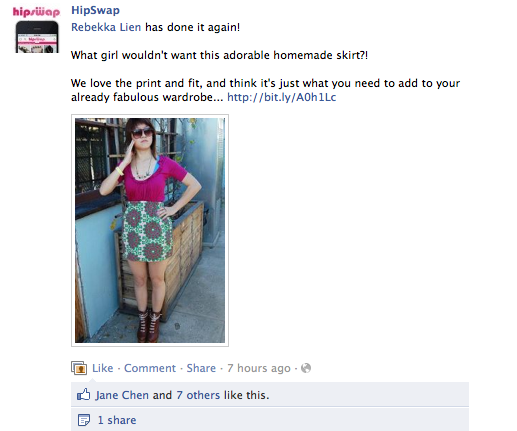
Task: Click the photo album icon beside Like
Action: [79, 368]
